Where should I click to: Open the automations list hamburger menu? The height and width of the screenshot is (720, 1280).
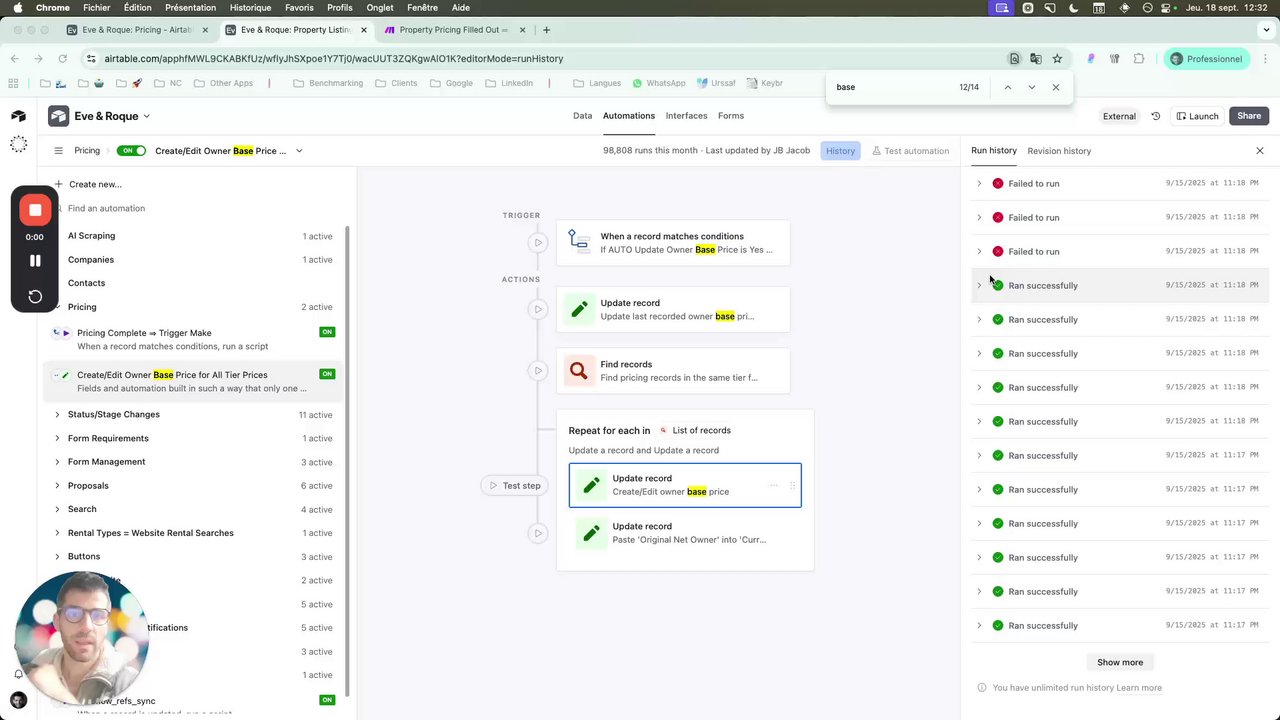[x=58, y=151]
